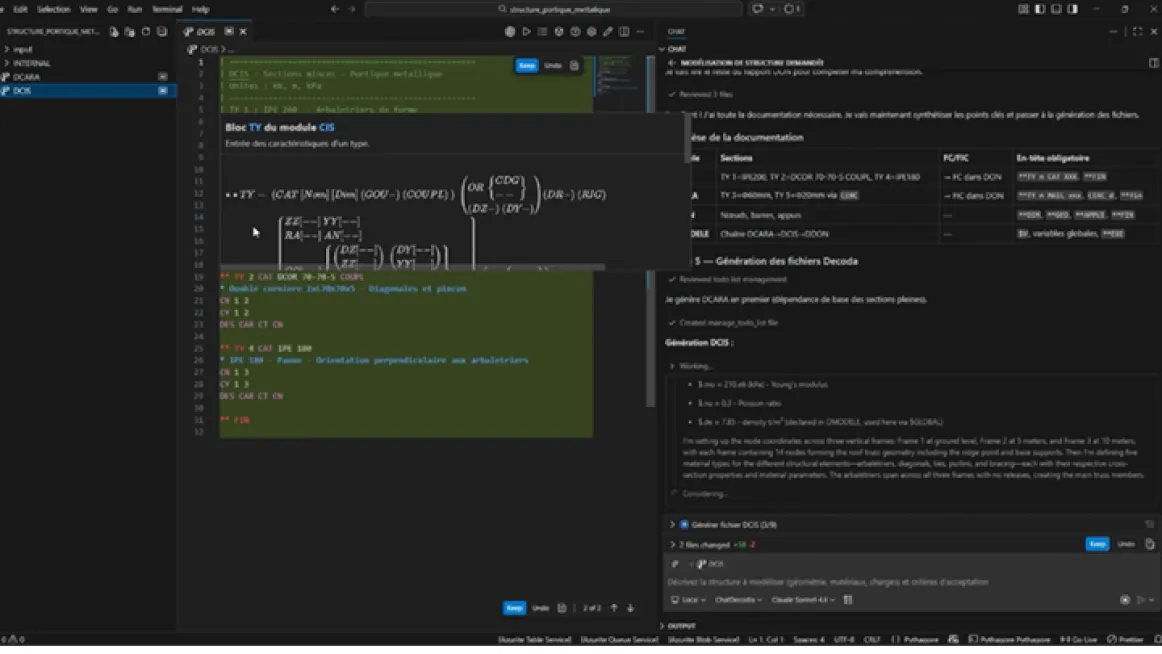
Task: Toggle the primary sidebar layout button
Action: coord(1040,9)
